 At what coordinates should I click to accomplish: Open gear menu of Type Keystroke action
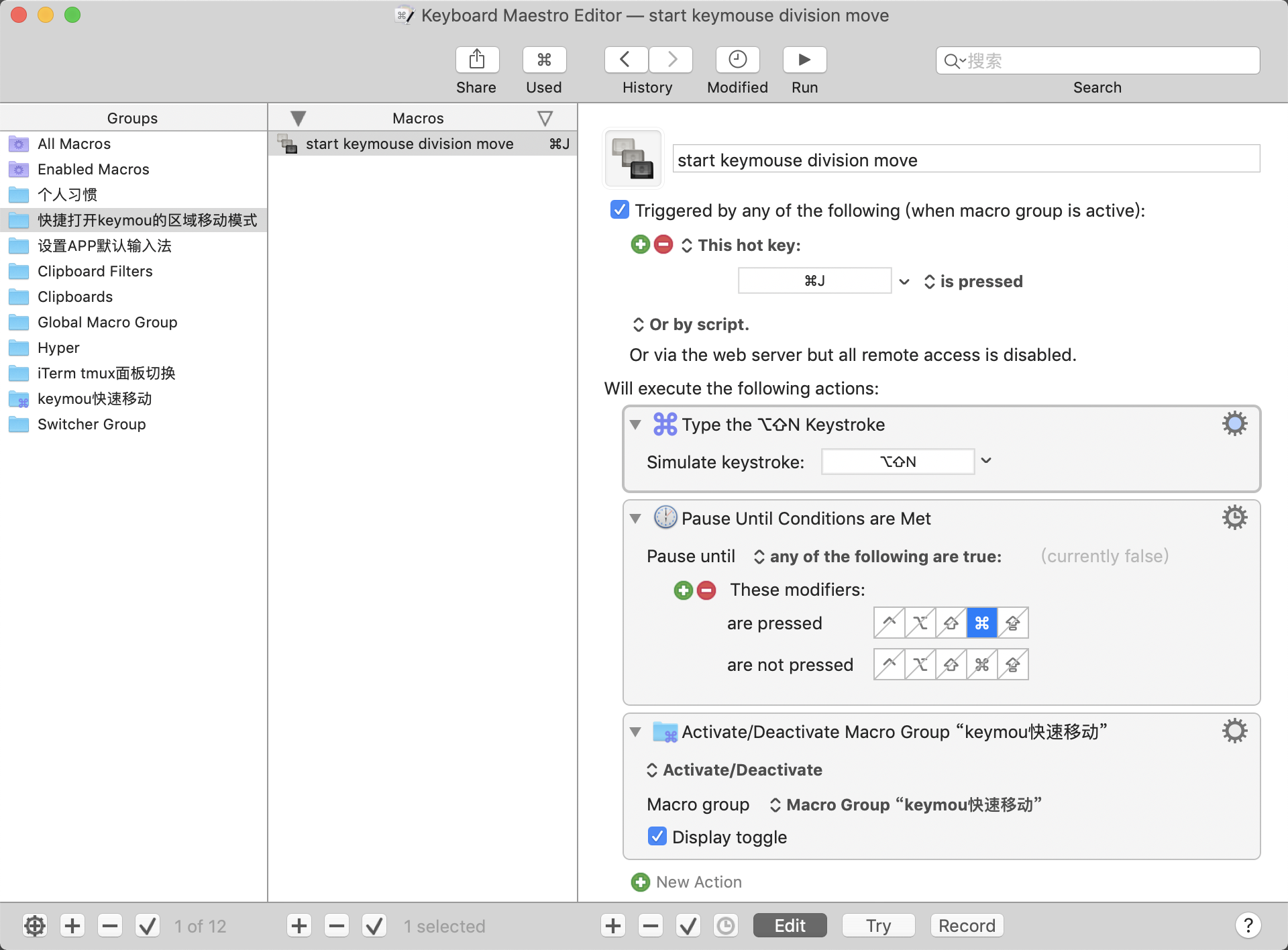coord(1234,424)
